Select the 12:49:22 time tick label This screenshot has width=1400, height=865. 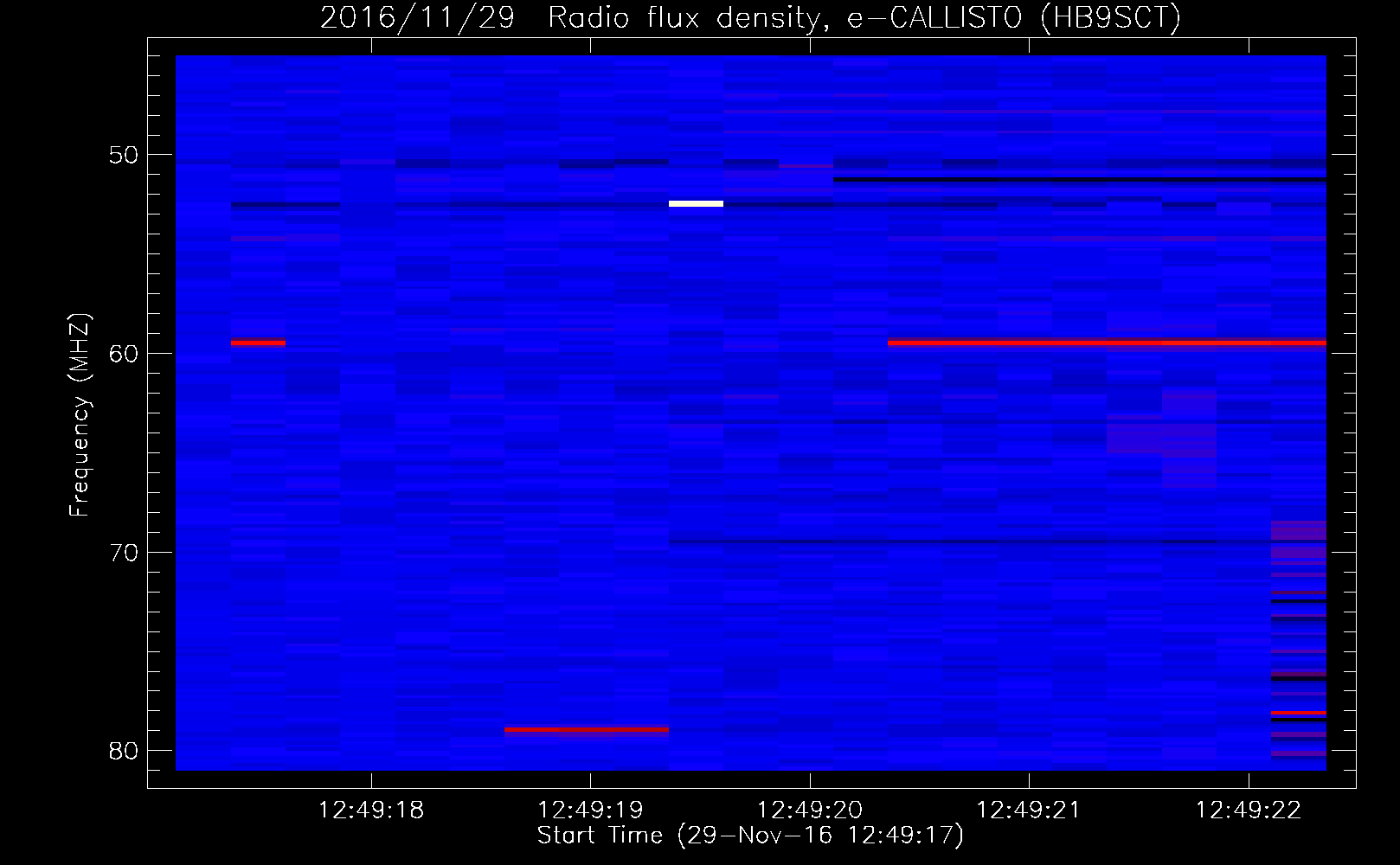[x=1249, y=811]
